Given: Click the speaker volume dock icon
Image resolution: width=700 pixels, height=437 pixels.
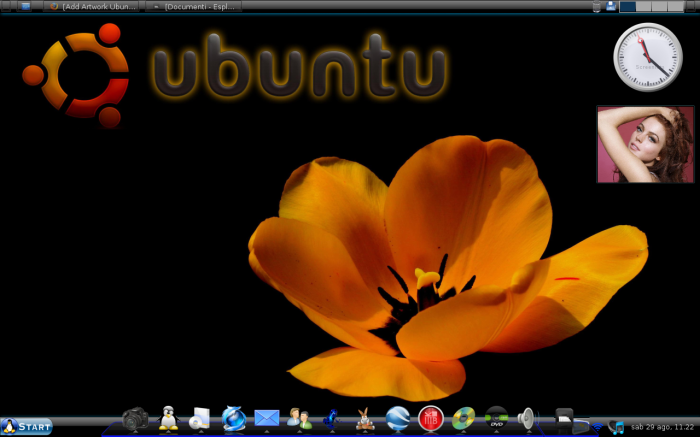Looking at the screenshot, I should (527, 419).
